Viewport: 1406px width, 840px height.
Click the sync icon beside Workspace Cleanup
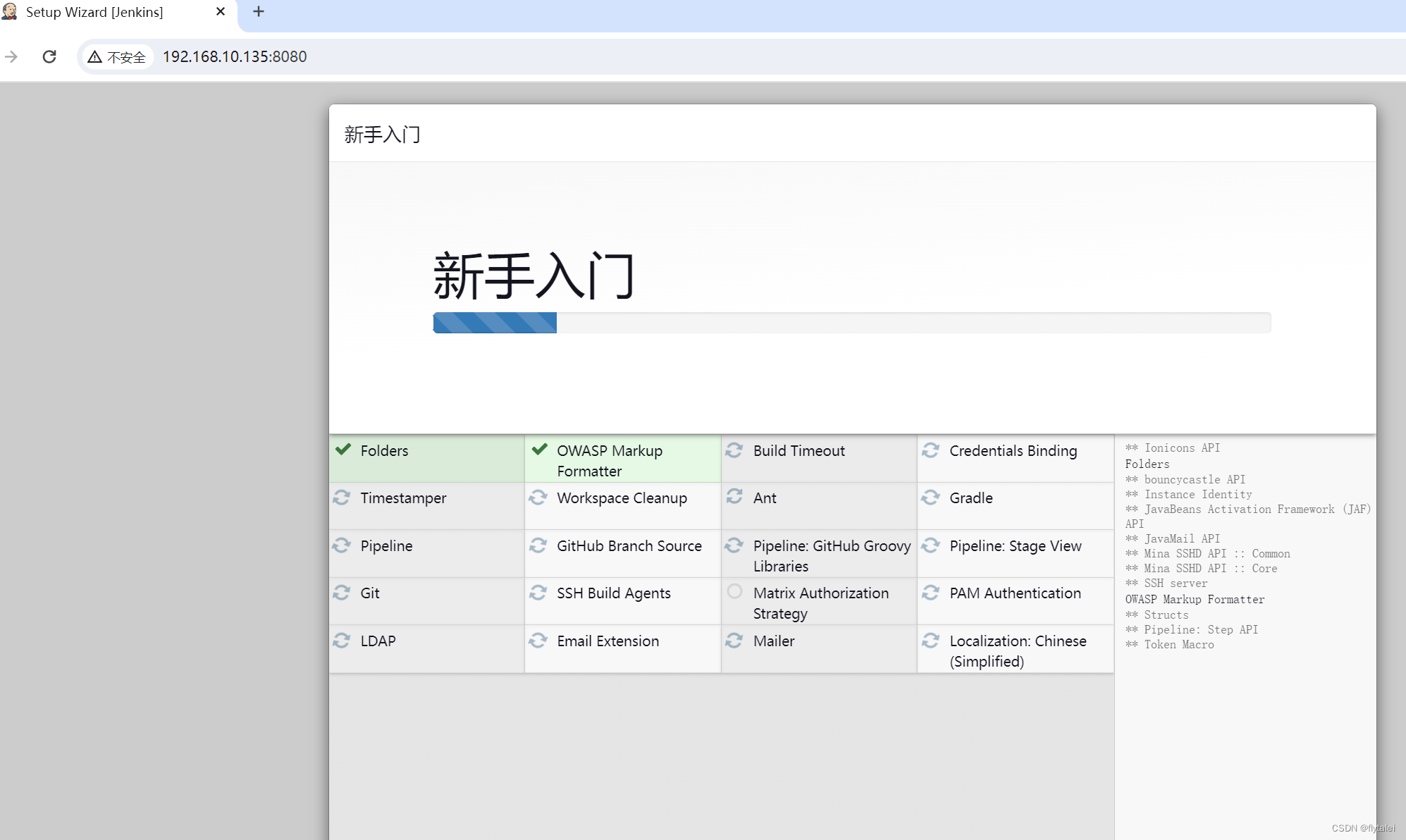pos(538,498)
